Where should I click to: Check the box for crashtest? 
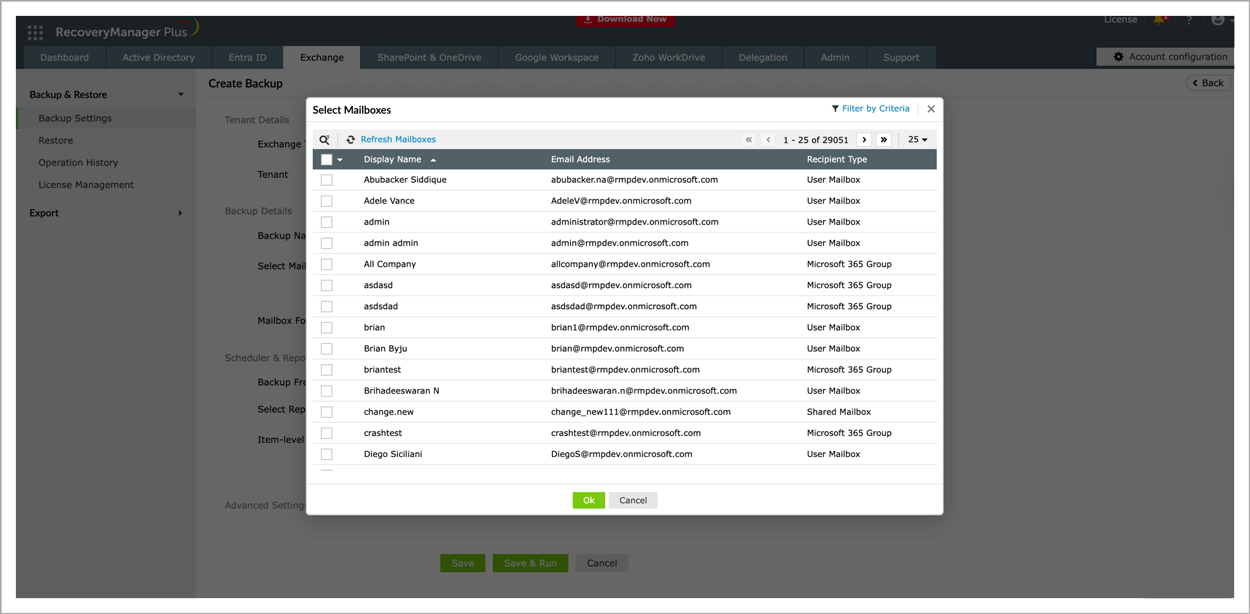(326, 433)
